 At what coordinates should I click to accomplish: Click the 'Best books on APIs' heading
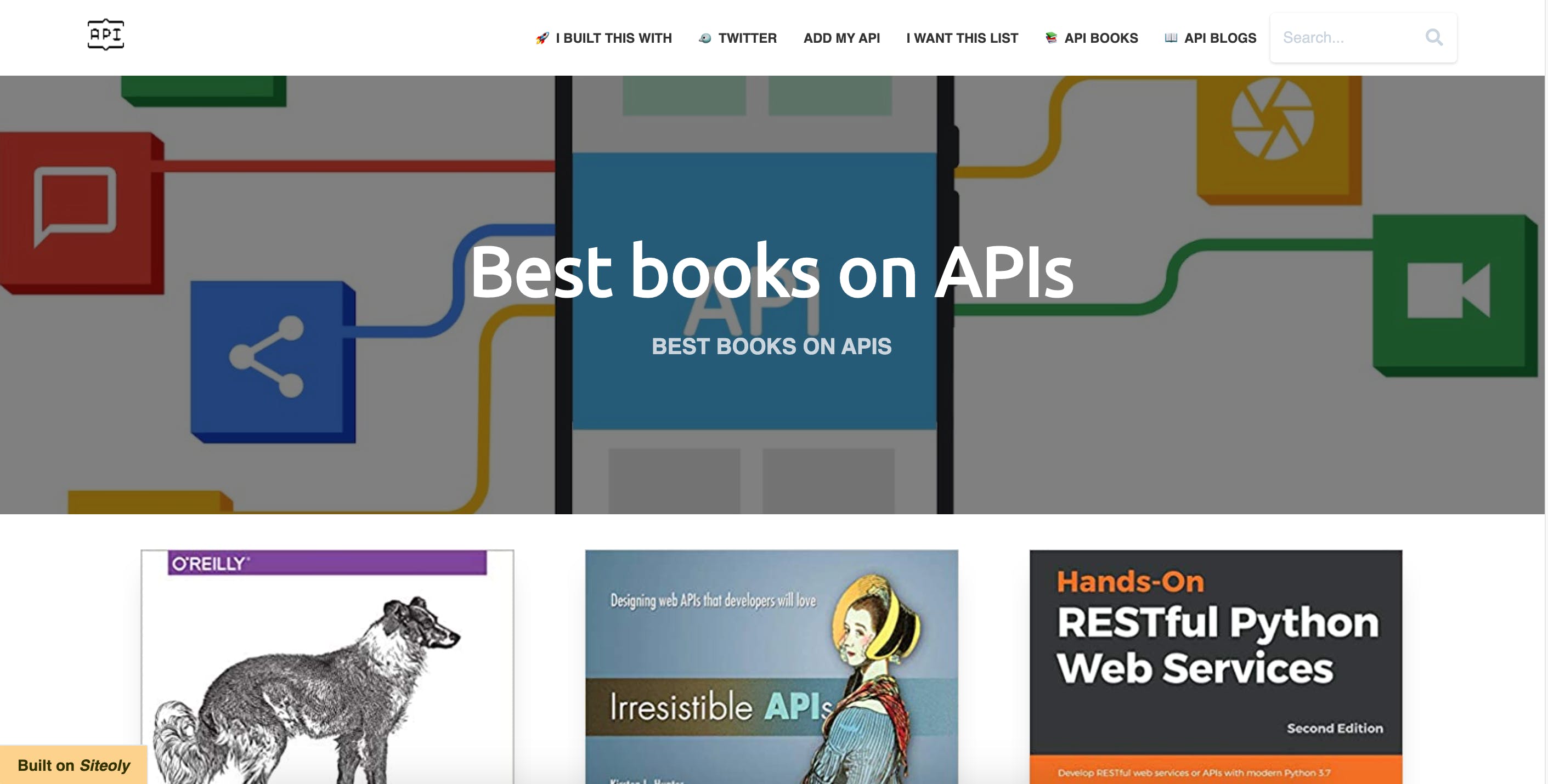coord(772,271)
